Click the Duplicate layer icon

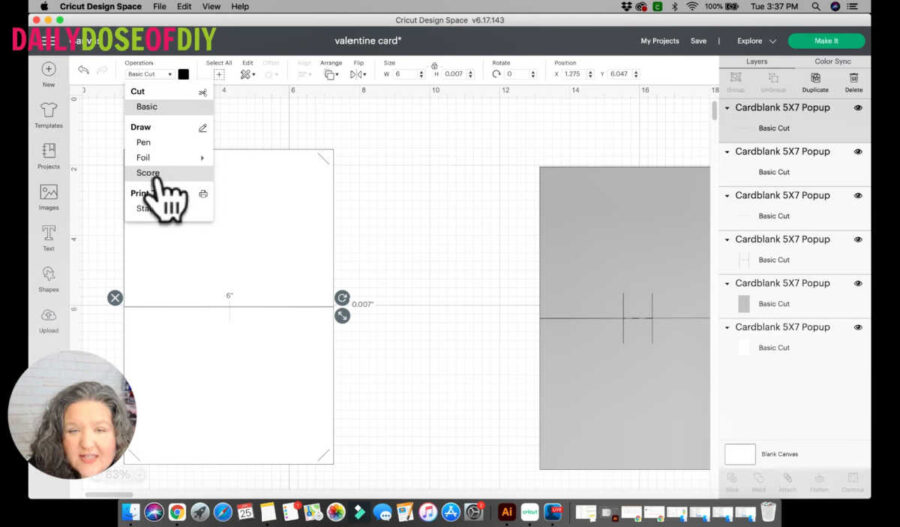point(815,78)
